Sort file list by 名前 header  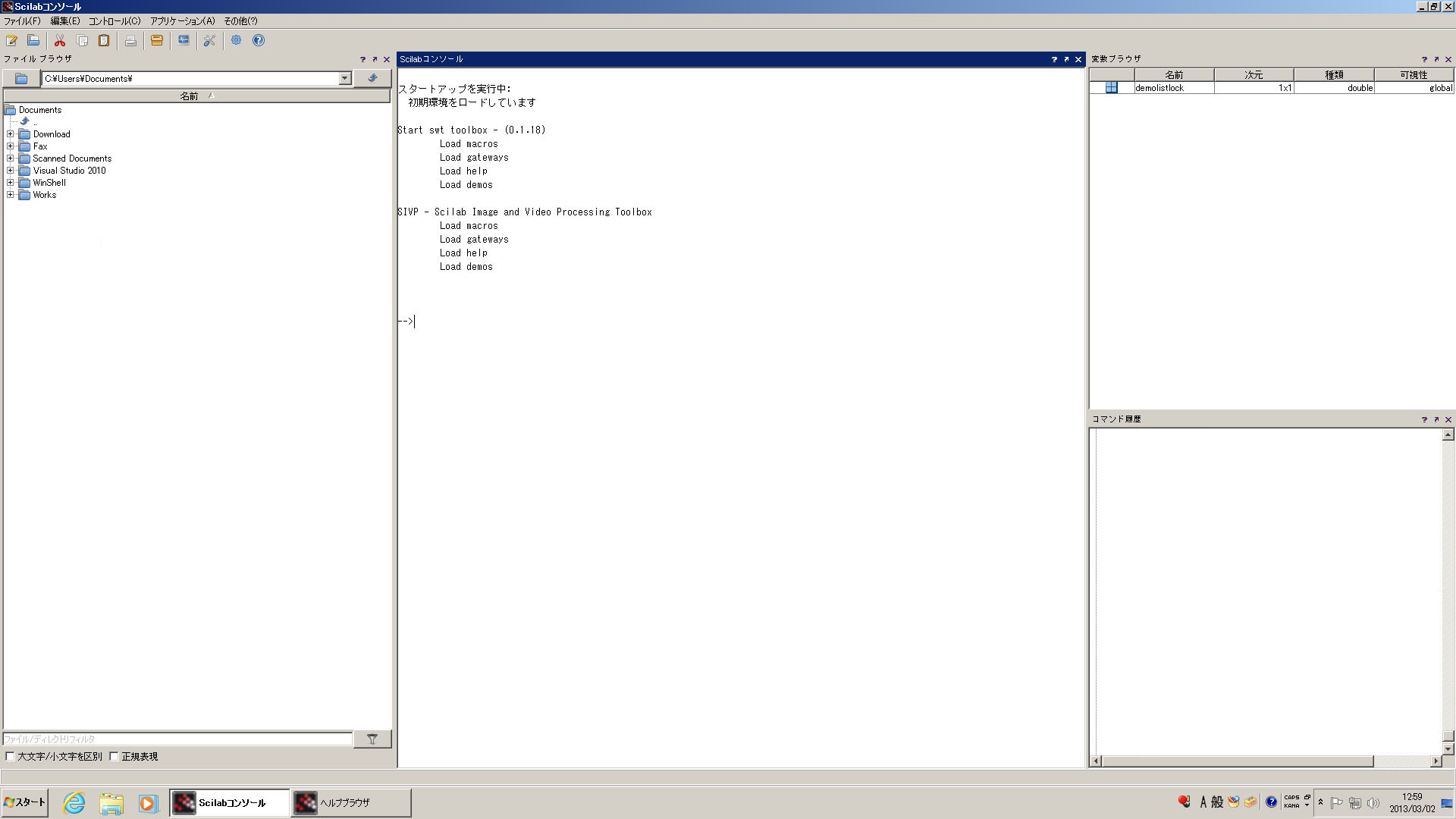coord(197,96)
